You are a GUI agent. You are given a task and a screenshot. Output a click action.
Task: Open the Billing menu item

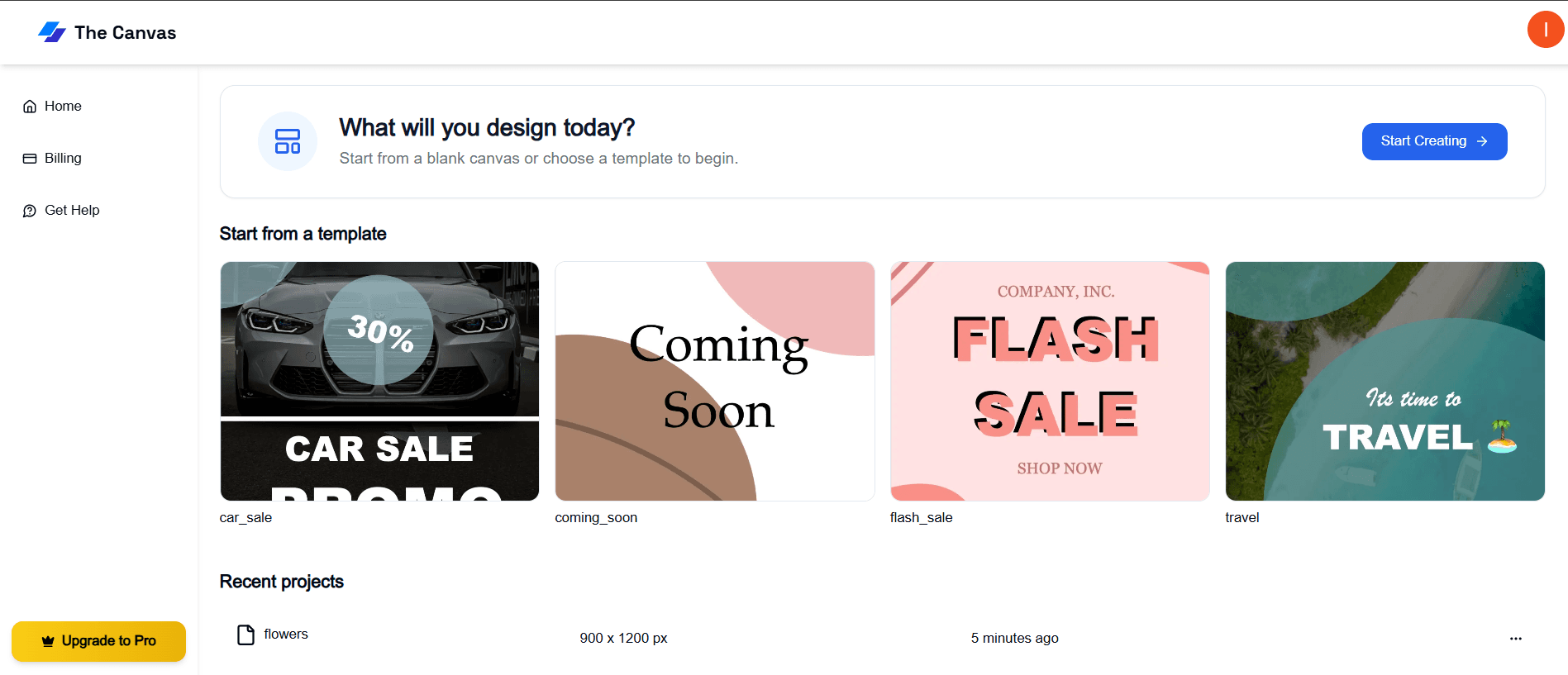coord(63,159)
